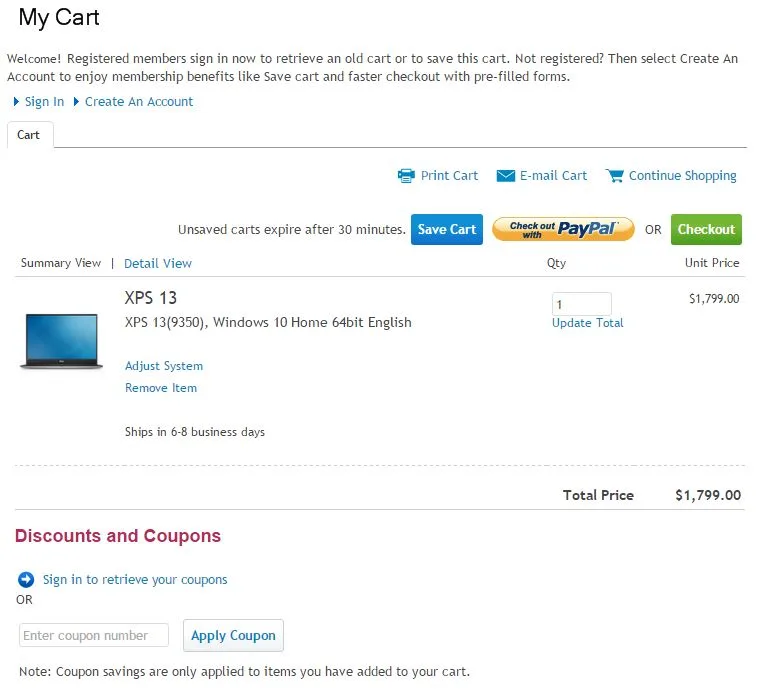The height and width of the screenshot is (689, 764).
Task: Click the Continue Shopping link
Action: (x=682, y=176)
